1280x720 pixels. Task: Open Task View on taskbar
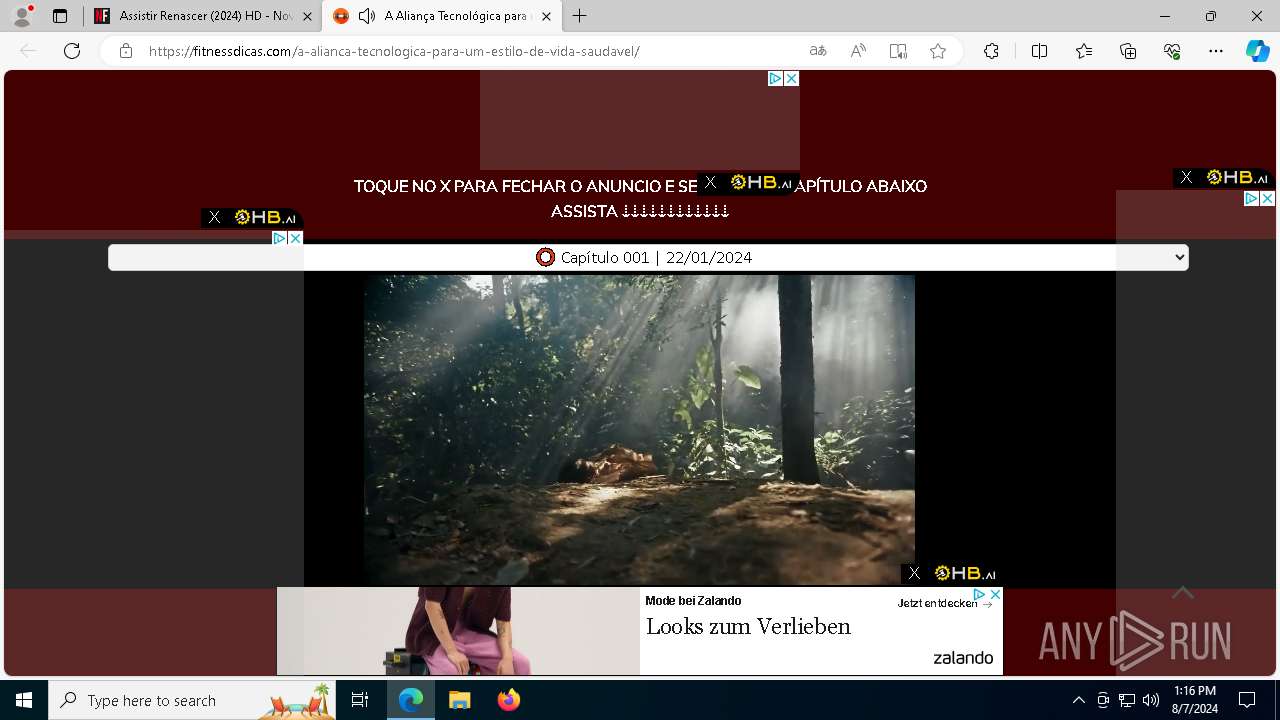pos(360,700)
